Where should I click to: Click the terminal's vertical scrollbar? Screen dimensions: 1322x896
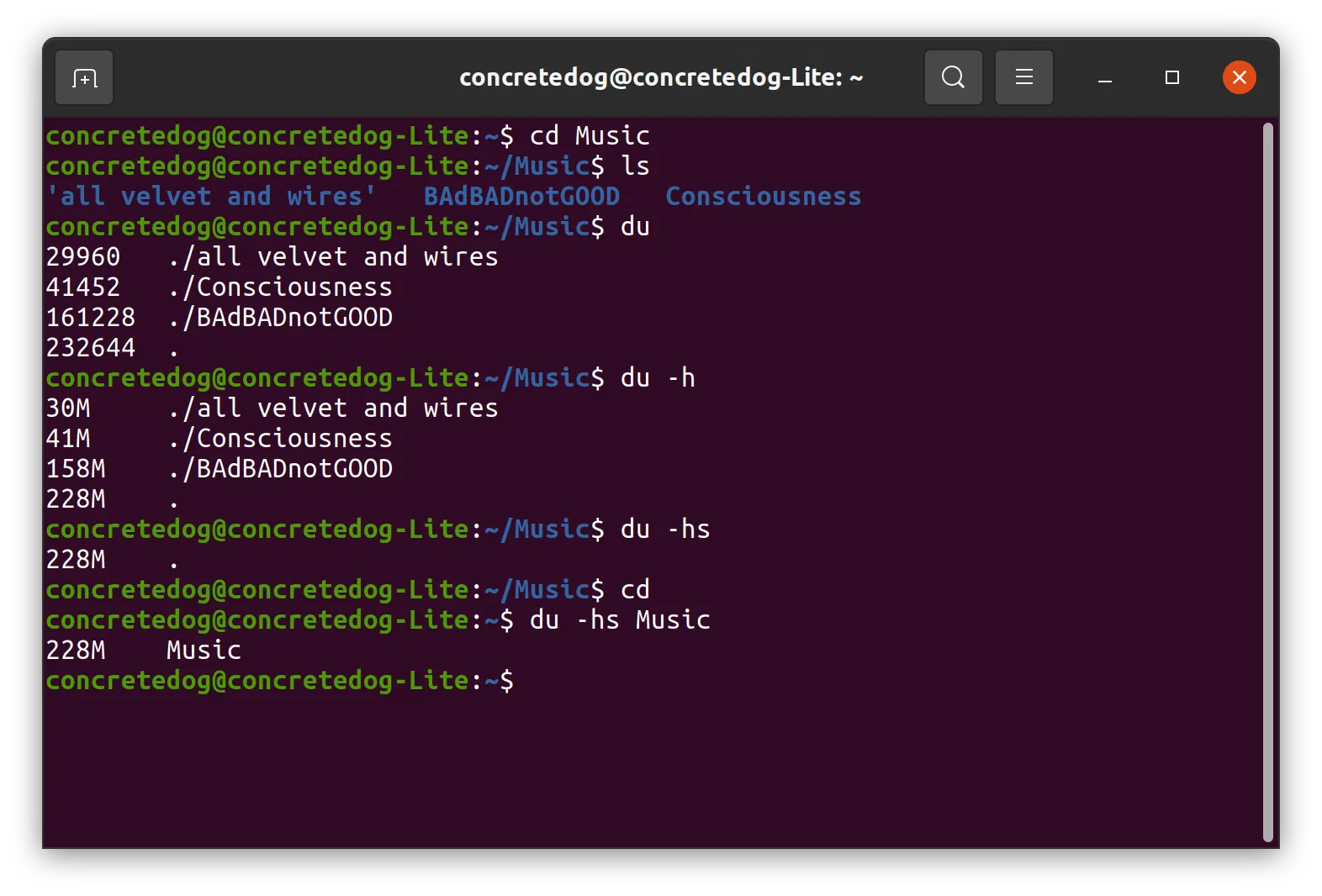[1267, 482]
